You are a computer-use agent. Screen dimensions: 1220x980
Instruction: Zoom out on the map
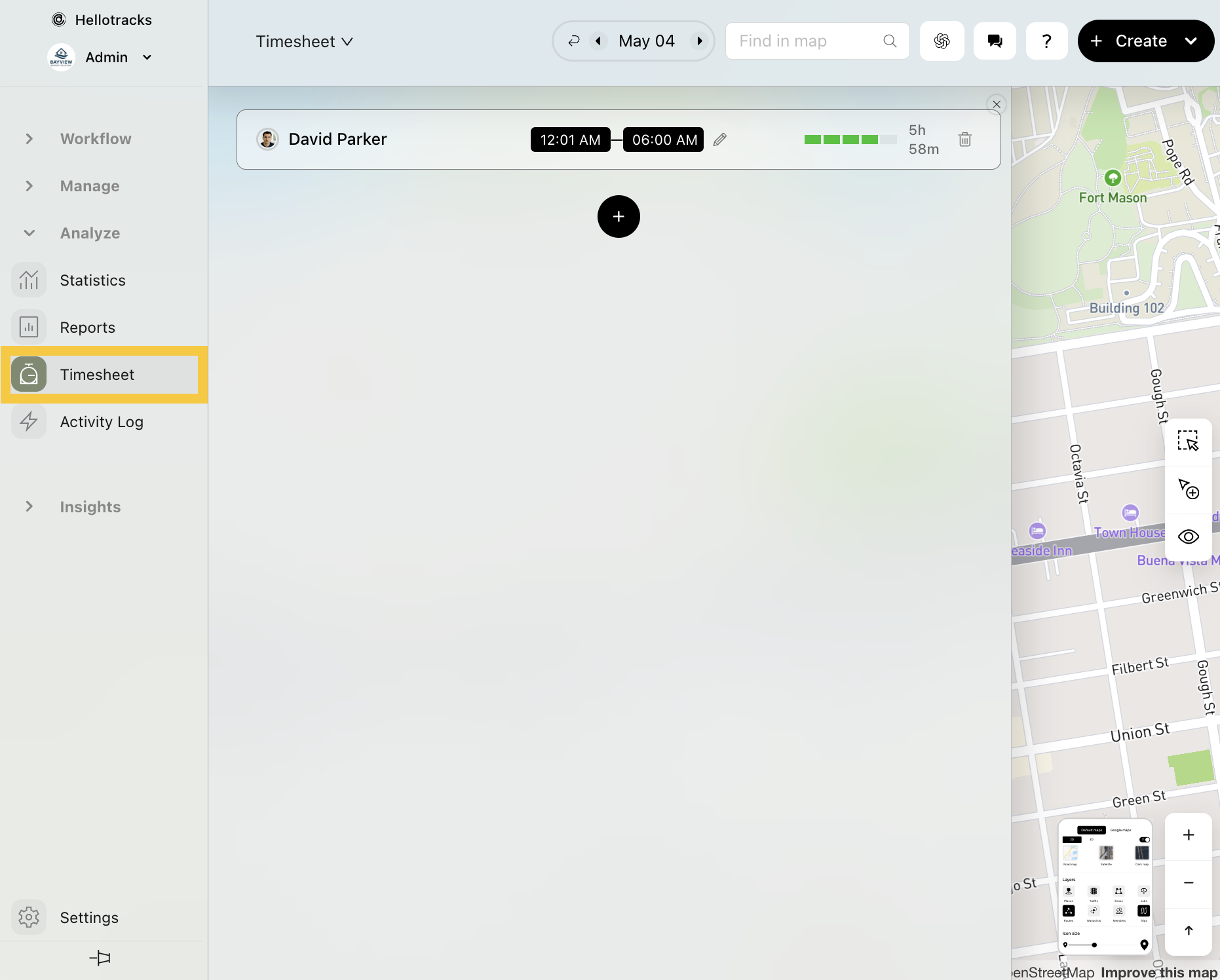tap(1189, 883)
